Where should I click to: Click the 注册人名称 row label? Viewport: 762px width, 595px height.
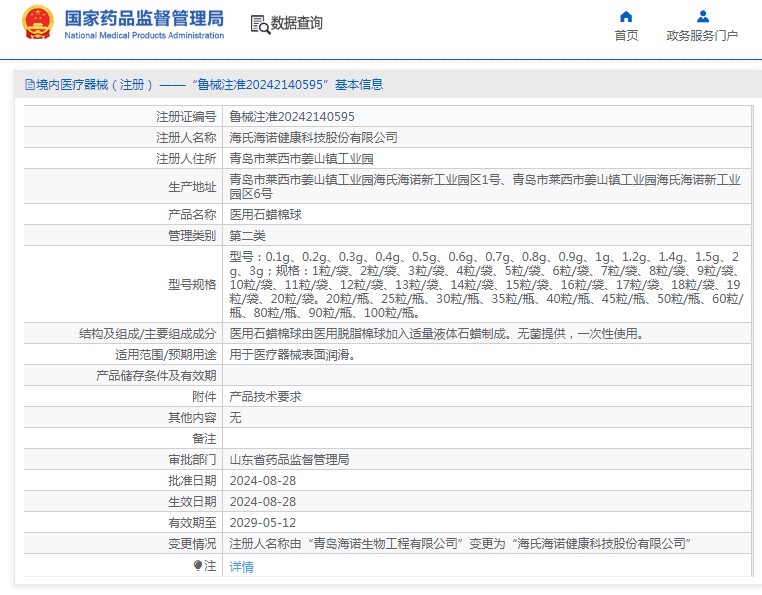click(186, 138)
